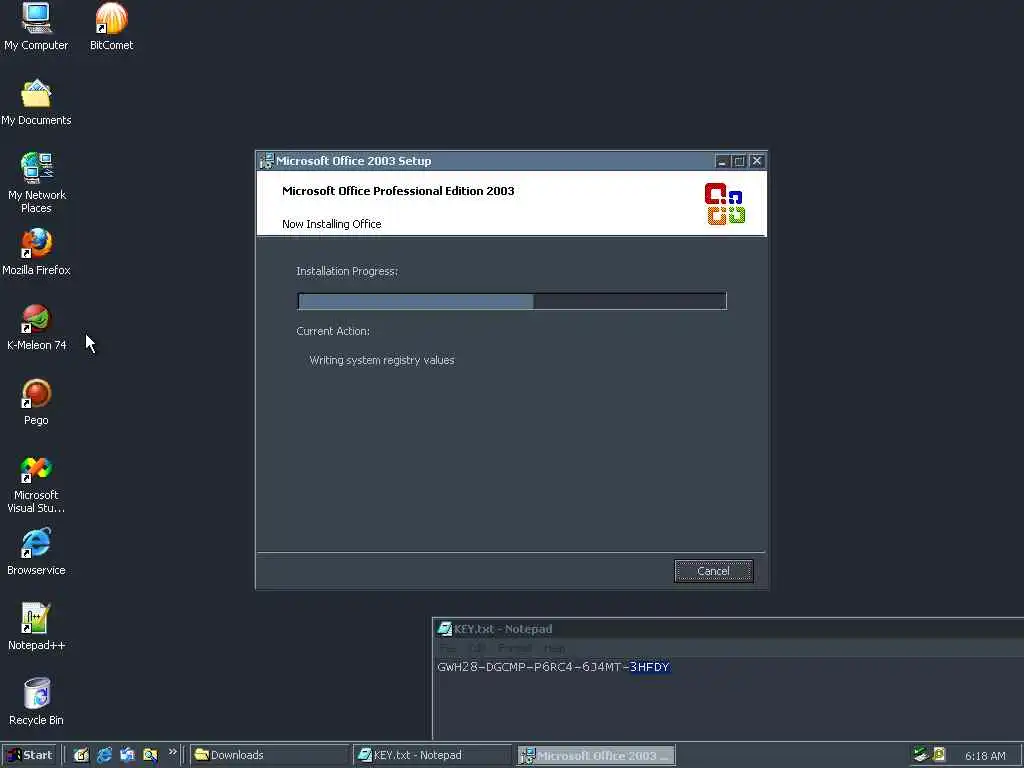
Task: Click the Pego desktop shortcut
Action: click(36, 402)
